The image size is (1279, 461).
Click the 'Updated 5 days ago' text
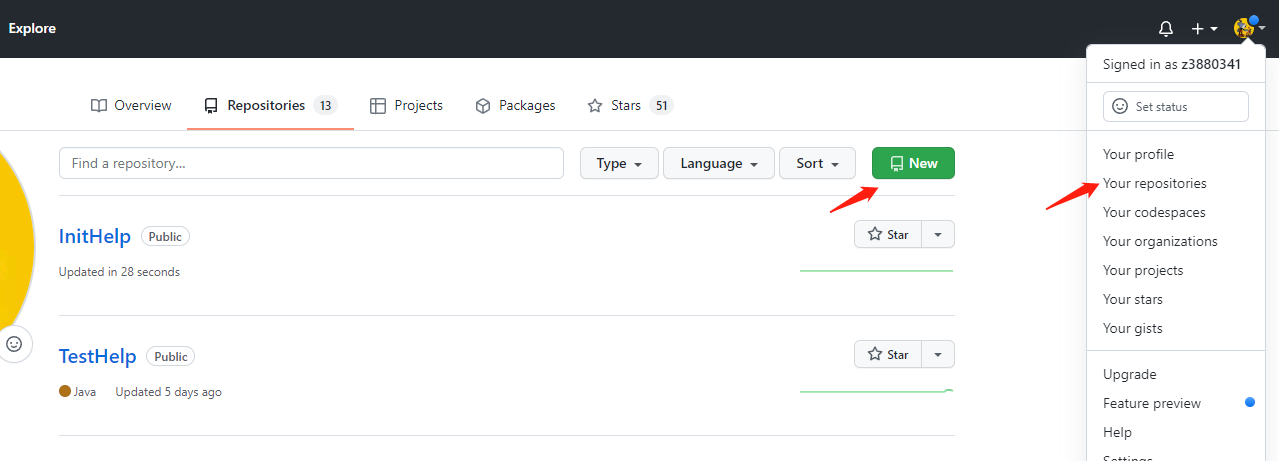[x=169, y=392]
